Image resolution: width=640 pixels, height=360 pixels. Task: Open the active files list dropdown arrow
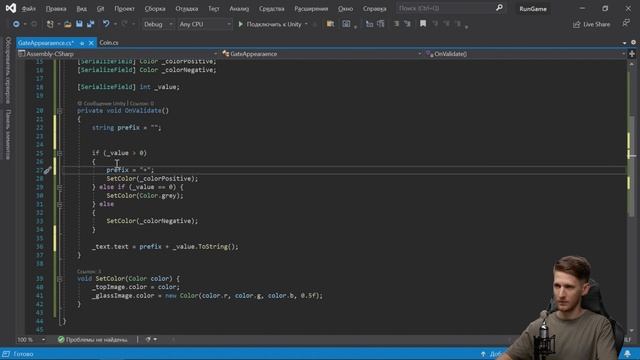point(624,43)
